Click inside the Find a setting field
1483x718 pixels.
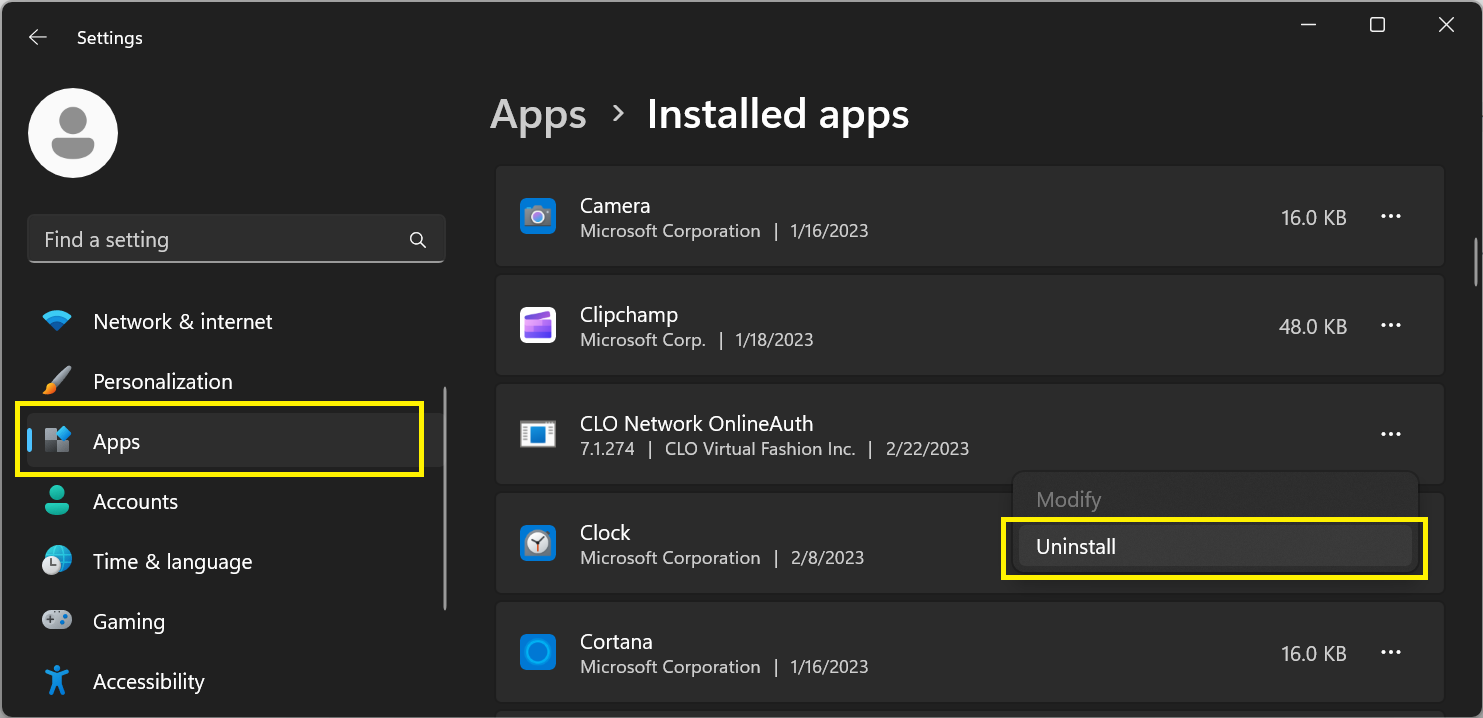coord(200,239)
